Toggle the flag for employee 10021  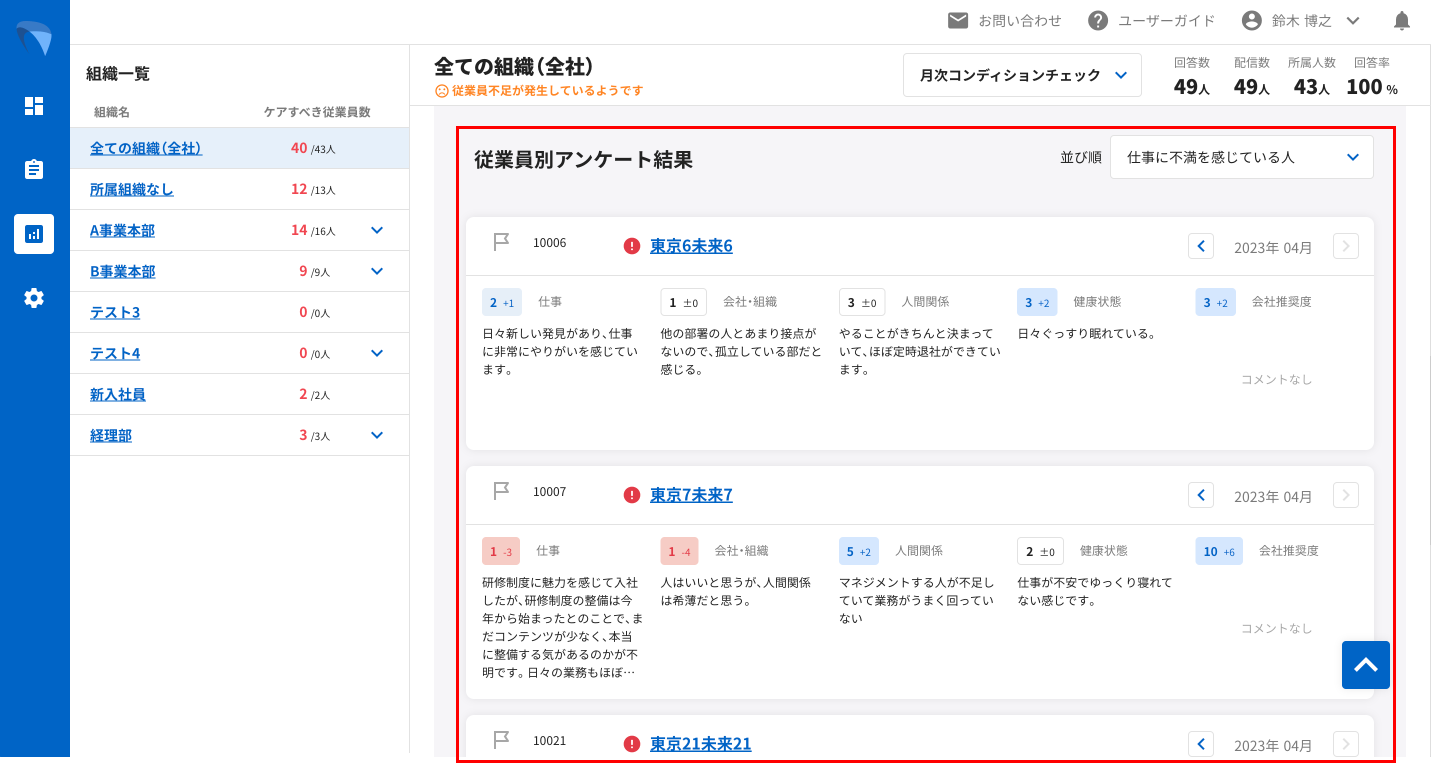coord(501,740)
